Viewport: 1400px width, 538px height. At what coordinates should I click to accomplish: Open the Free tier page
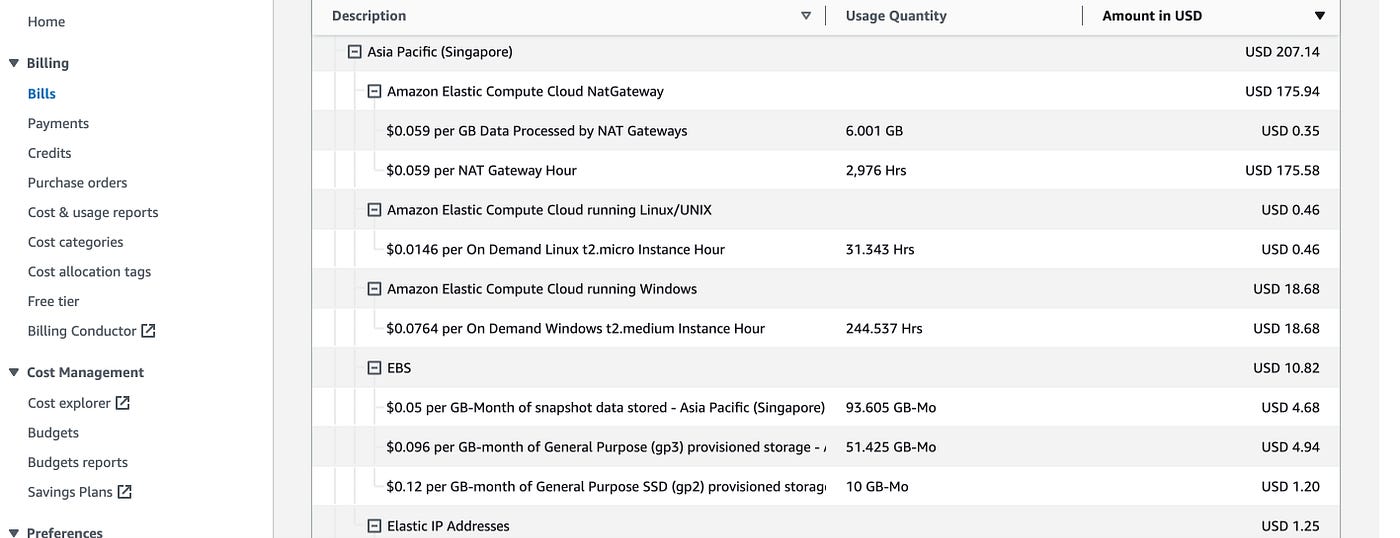[53, 301]
